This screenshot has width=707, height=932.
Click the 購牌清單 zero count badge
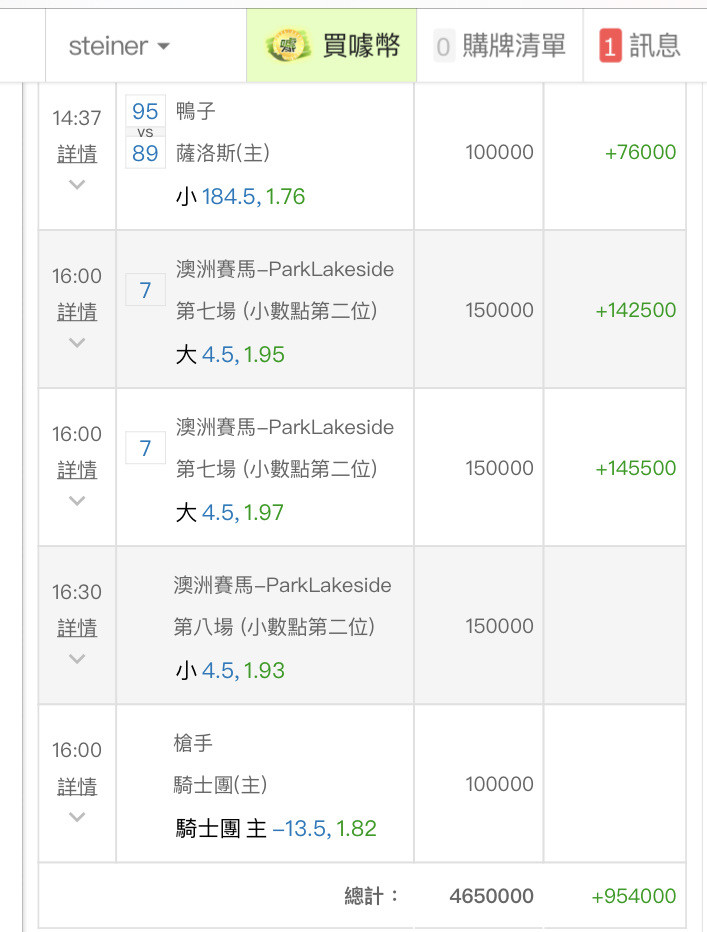(443, 46)
